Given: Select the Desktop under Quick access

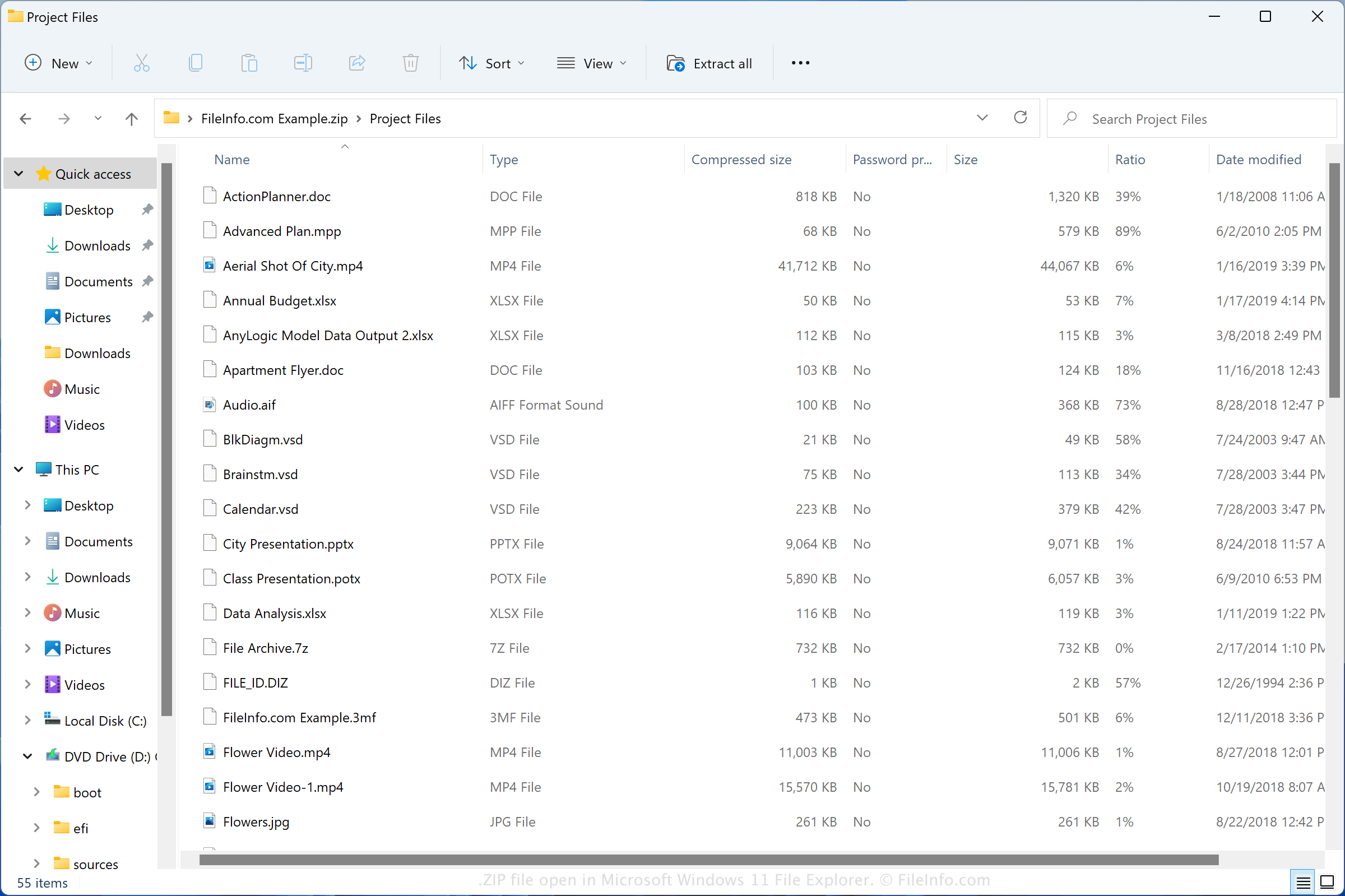Looking at the screenshot, I should click(x=88, y=209).
